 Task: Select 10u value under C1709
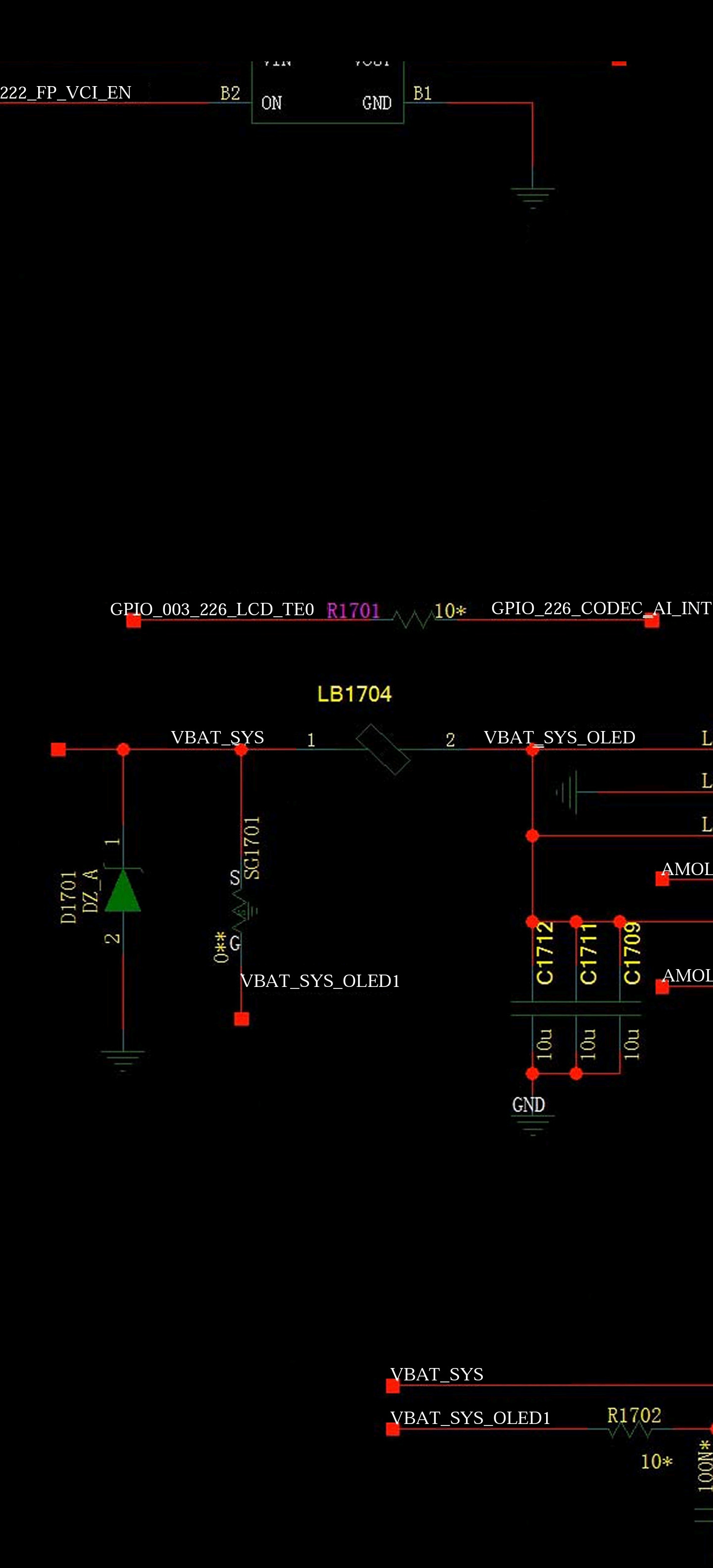pos(632,1044)
